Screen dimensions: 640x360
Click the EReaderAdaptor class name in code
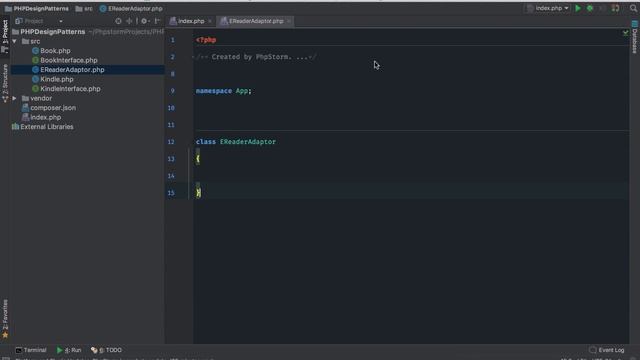pos(248,142)
